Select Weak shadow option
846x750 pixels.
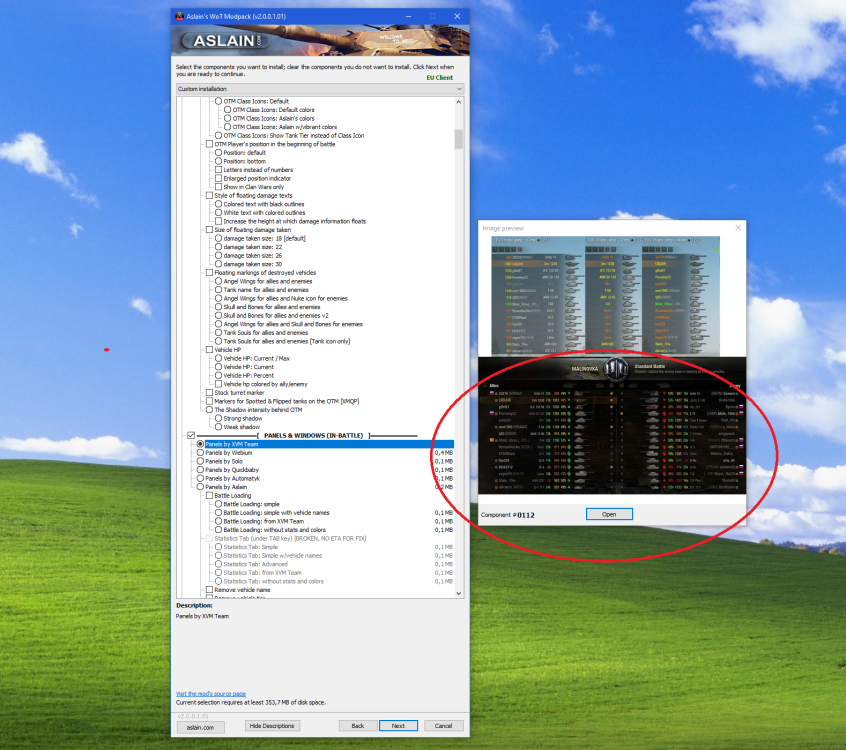pos(219,427)
